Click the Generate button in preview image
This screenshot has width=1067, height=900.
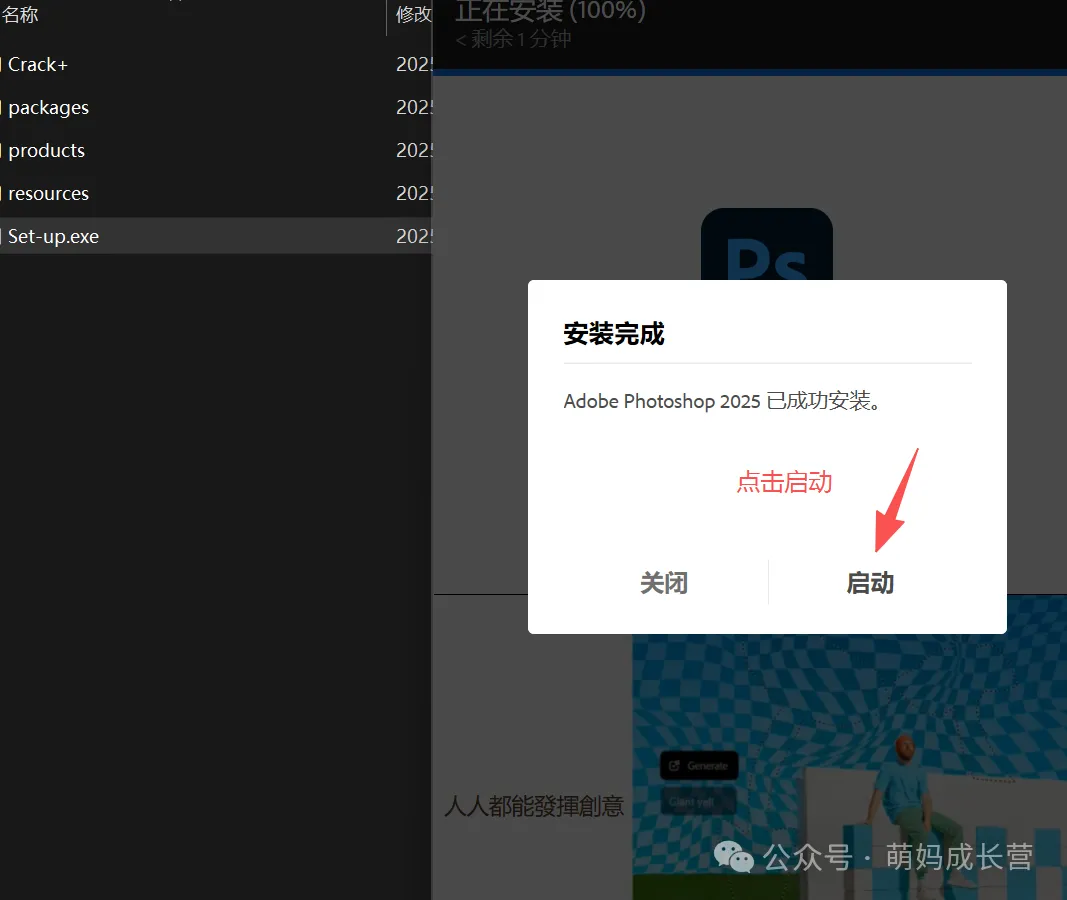click(699, 766)
